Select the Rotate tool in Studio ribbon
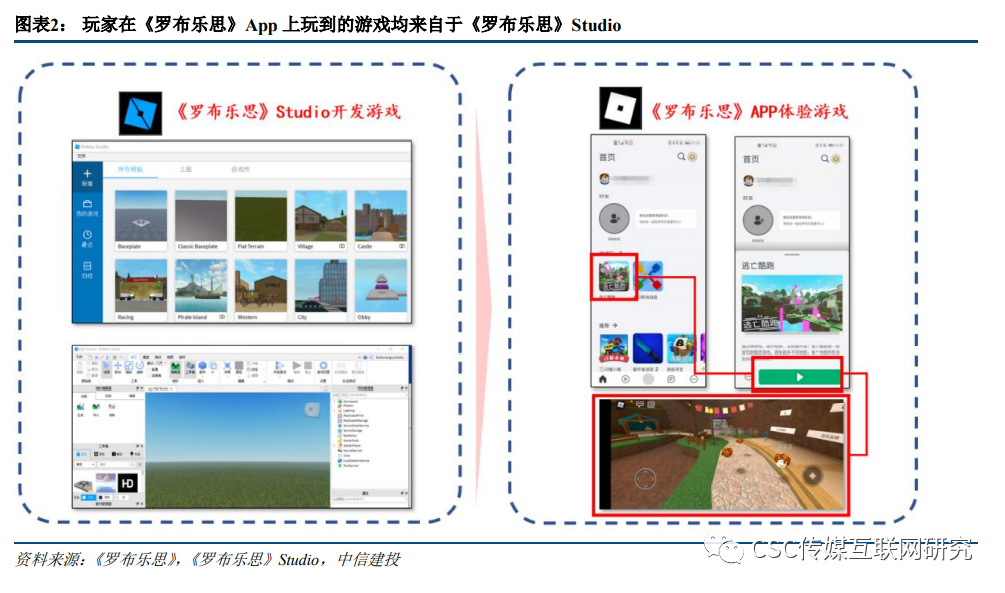This screenshot has width=1005, height=593. [x=140, y=367]
